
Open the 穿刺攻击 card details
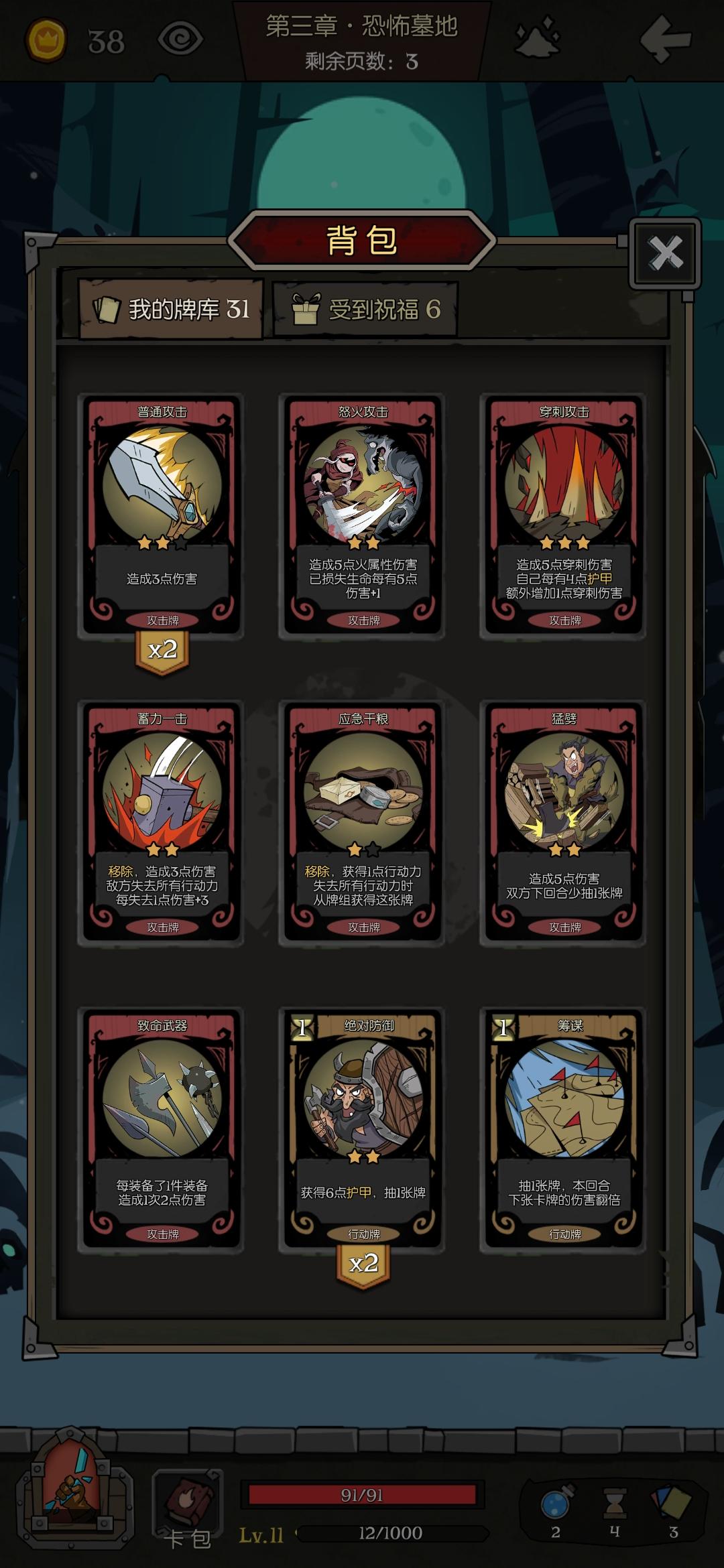click(564, 515)
